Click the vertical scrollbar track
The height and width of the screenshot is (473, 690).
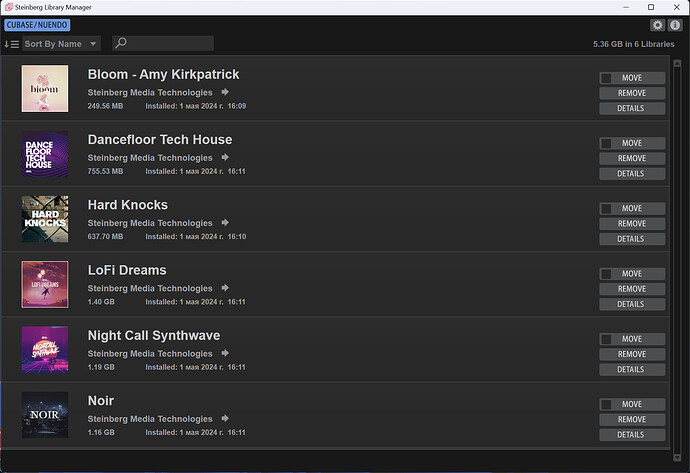pos(677,260)
